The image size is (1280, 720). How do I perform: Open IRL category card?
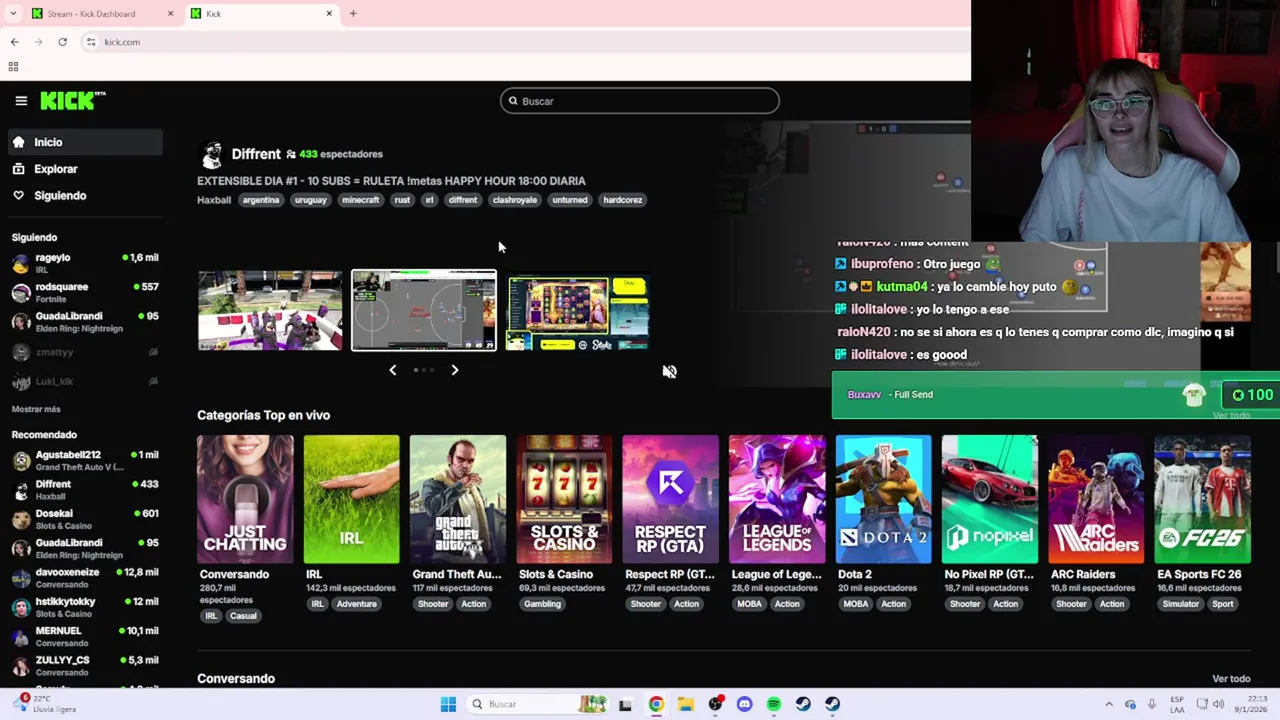pos(351,499)
